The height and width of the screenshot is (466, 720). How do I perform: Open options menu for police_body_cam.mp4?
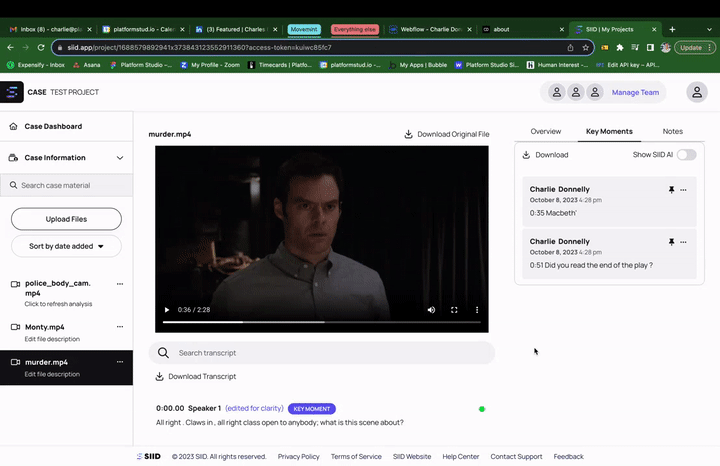coord(120,284)
